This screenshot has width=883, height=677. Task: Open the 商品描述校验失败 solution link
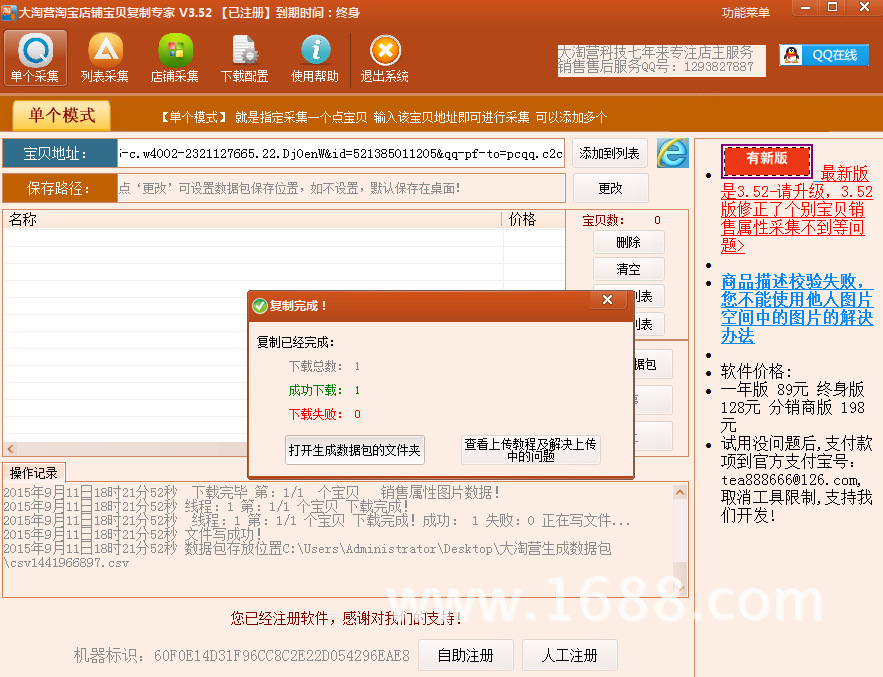pyautogui.click(x=797, y=309)
